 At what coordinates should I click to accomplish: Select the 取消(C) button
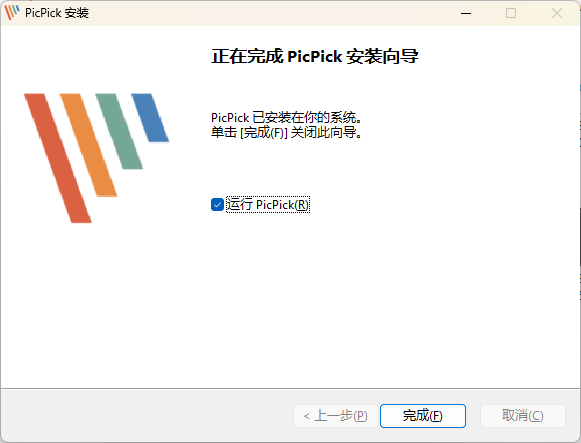(x=523, y=416)
